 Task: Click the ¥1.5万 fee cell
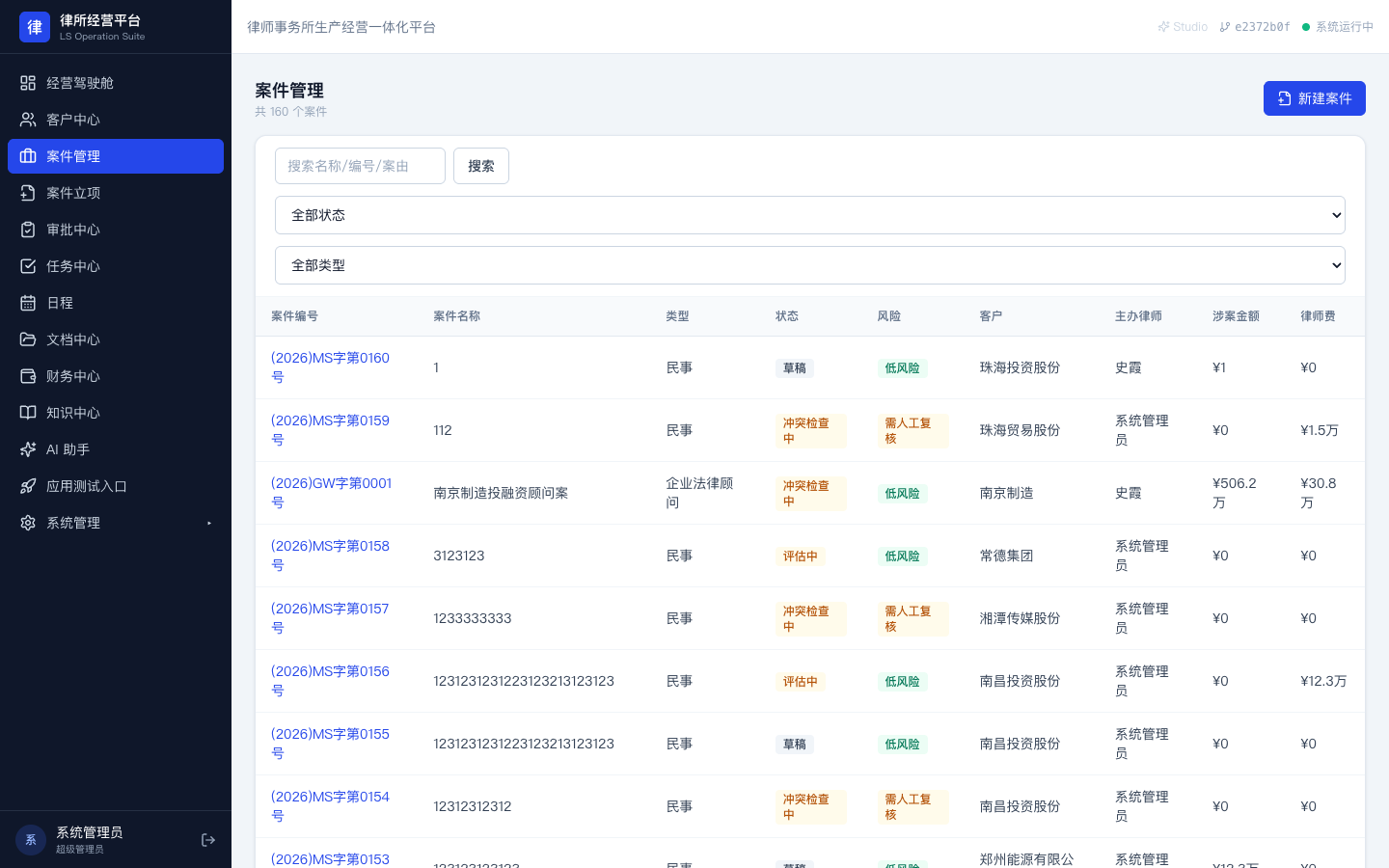(x=1320, y=430)
